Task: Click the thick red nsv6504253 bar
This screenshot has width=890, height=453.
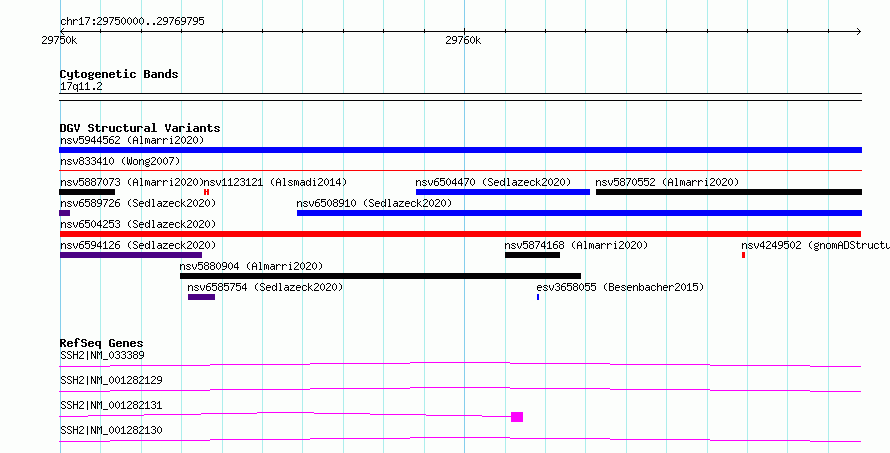Action: coord(460,234)
